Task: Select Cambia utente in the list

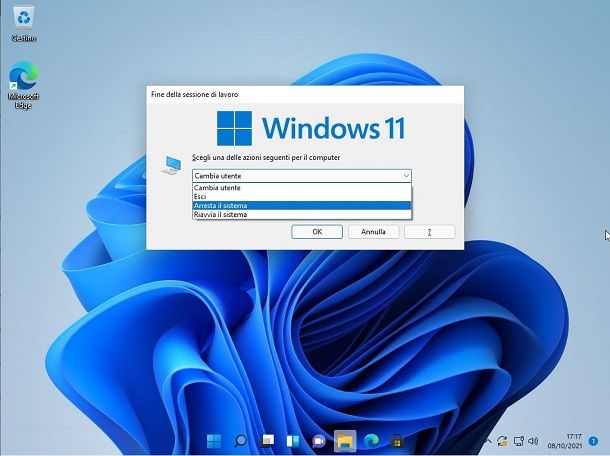Action: tap(302, 188)
